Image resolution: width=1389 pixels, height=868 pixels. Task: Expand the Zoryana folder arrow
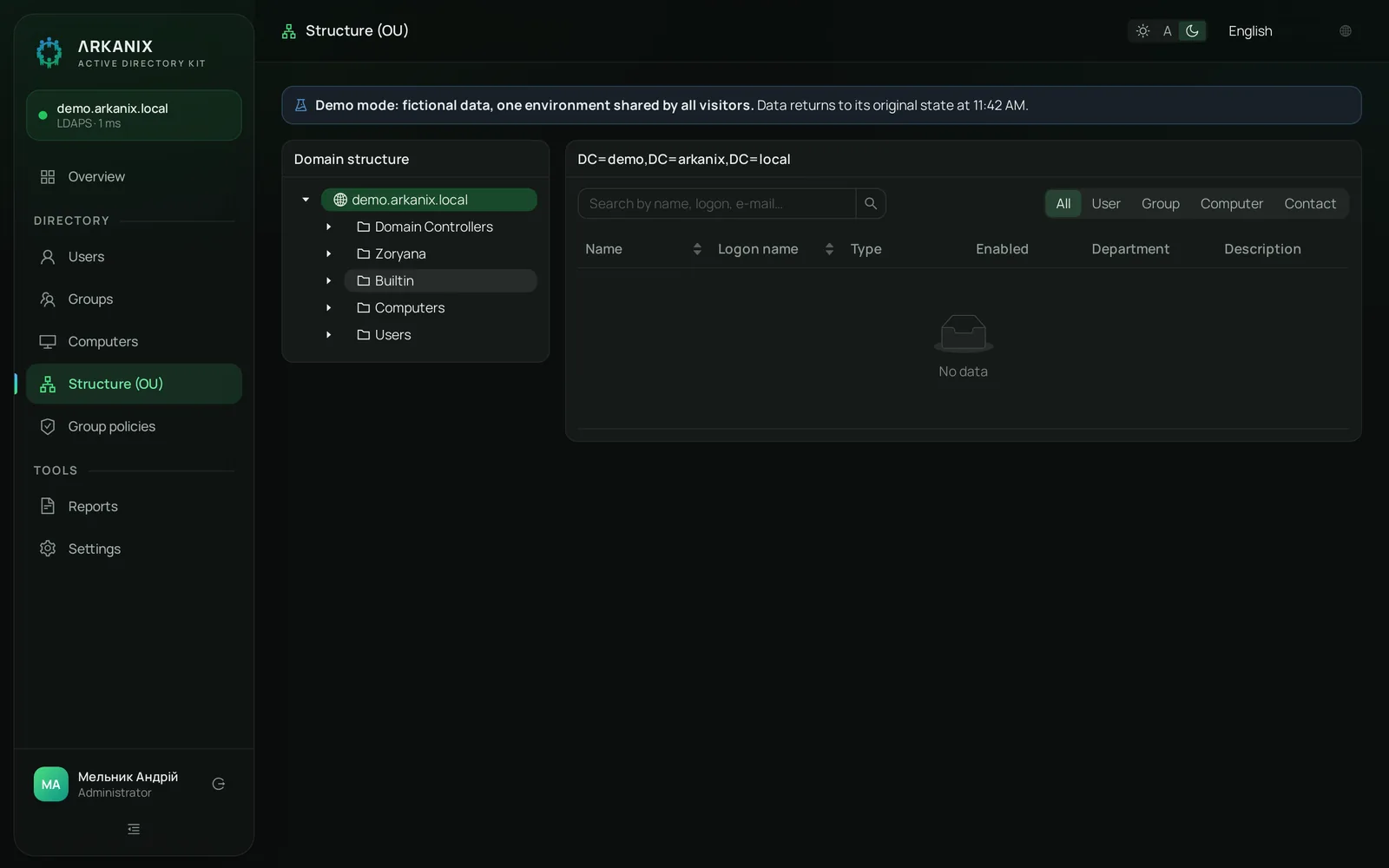pos(328,253)
